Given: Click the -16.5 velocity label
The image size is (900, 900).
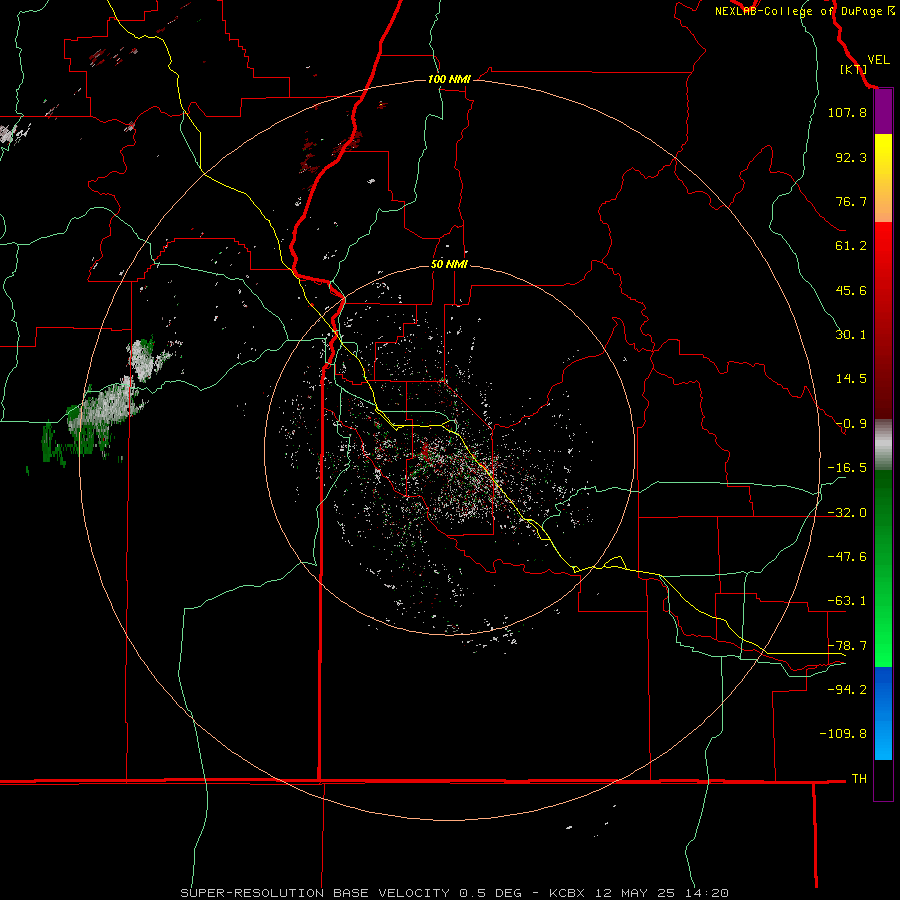Looking at the screenshot, I should click(x=847, y=468).
